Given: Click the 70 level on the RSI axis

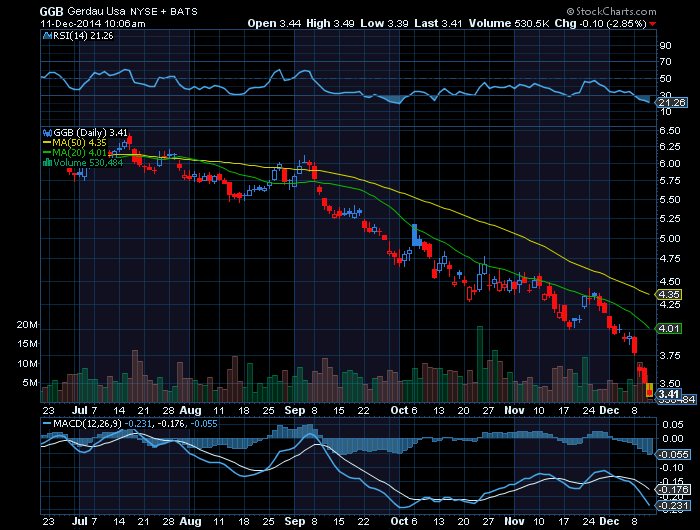Looking at the screenshot, I should point(665,62).
